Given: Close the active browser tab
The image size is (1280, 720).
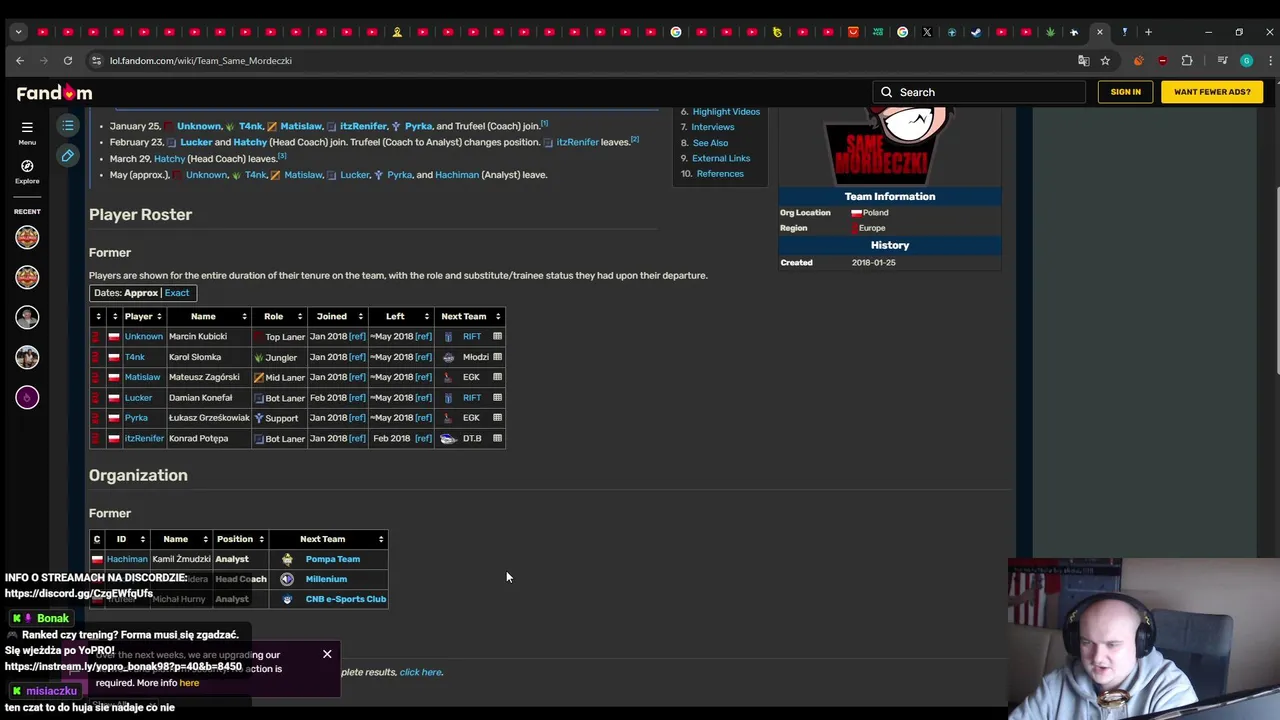Looking at the screenshot, I should pyautogui.click(x=1100, y=32).
